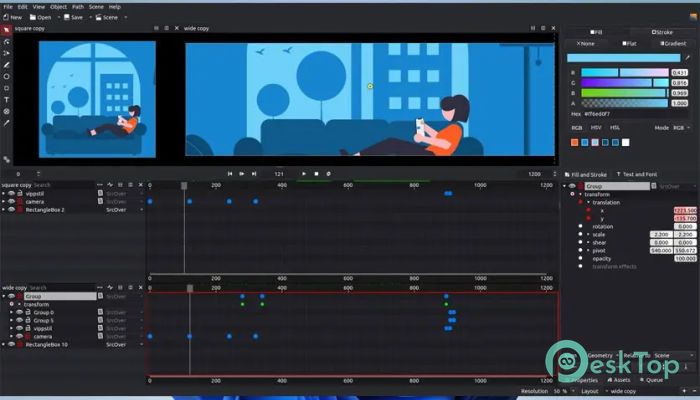
Task: Click the Save toolbar button
Action: click(74, 17)
